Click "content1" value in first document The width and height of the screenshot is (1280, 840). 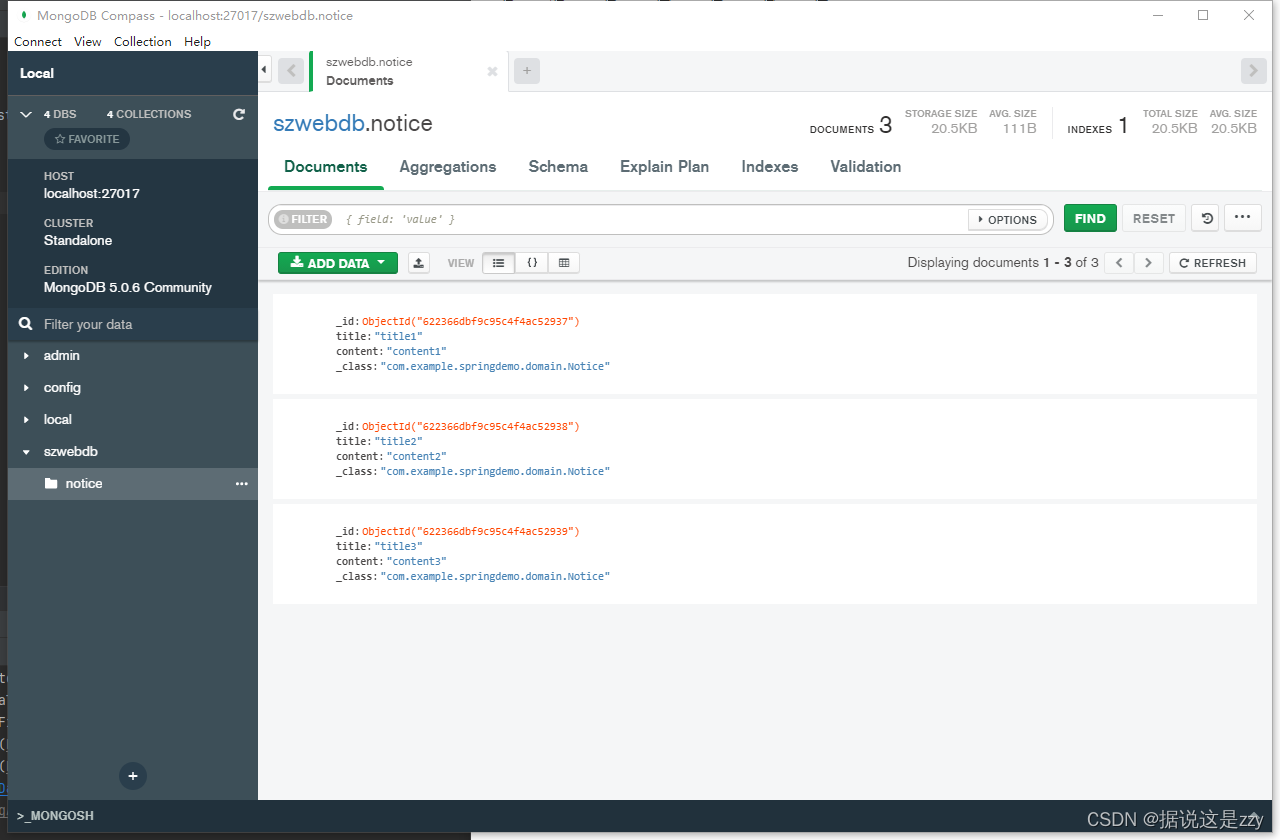pyautogui.click(x=416, y=352)
